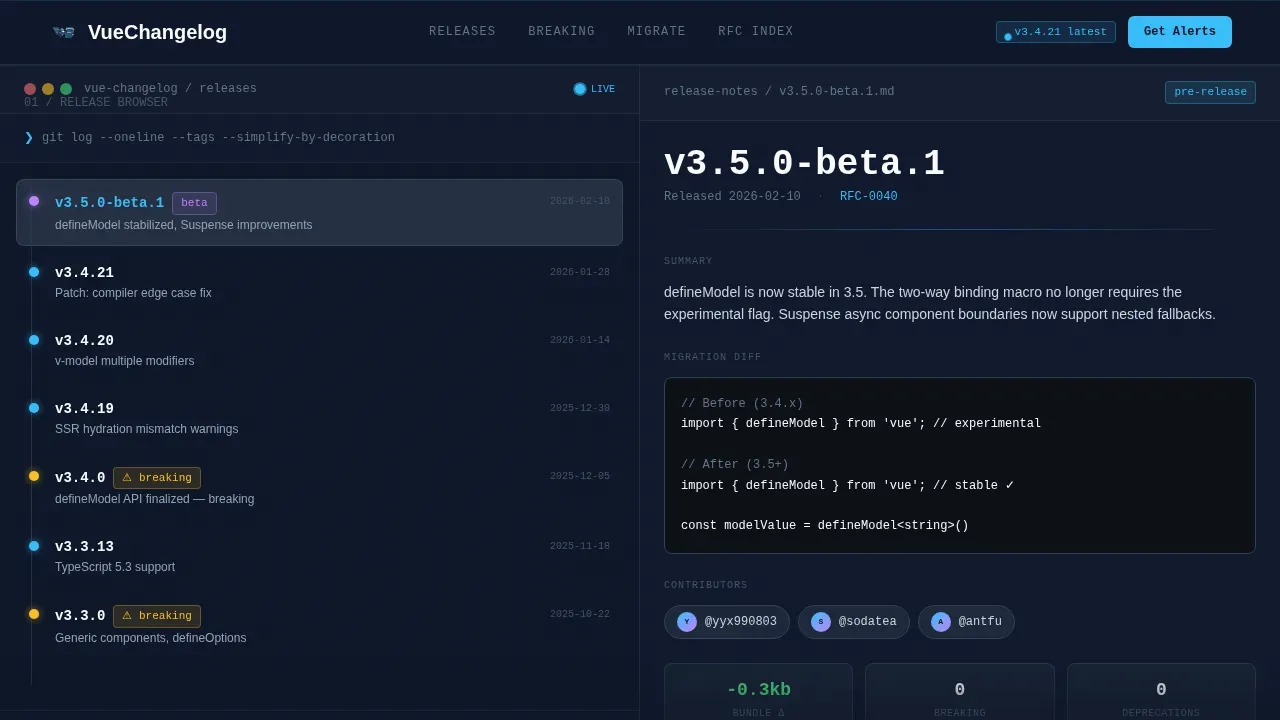
Task: Click the git log command text
Action: [218, 138]
